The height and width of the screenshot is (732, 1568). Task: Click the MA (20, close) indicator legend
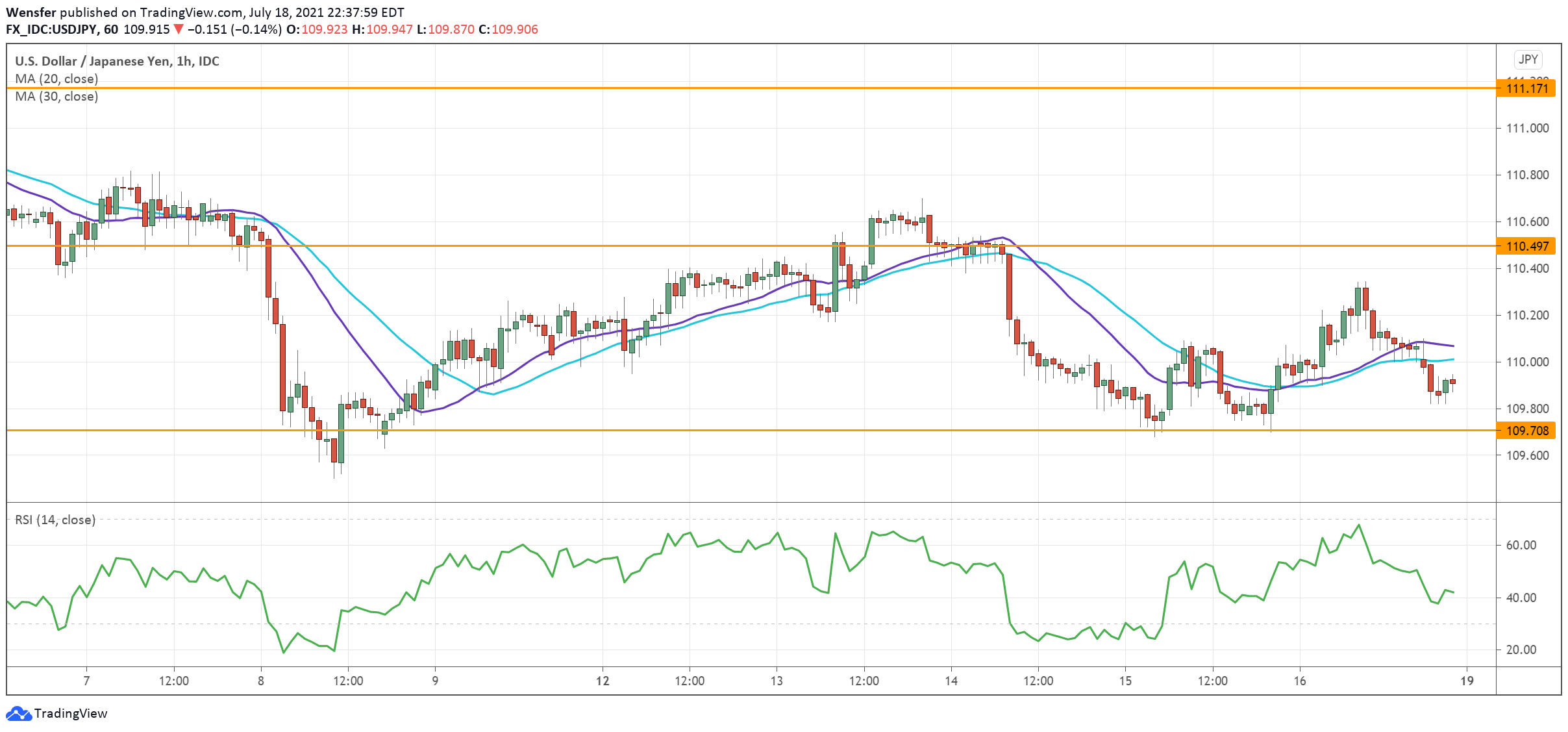click(x=56, y=79)
